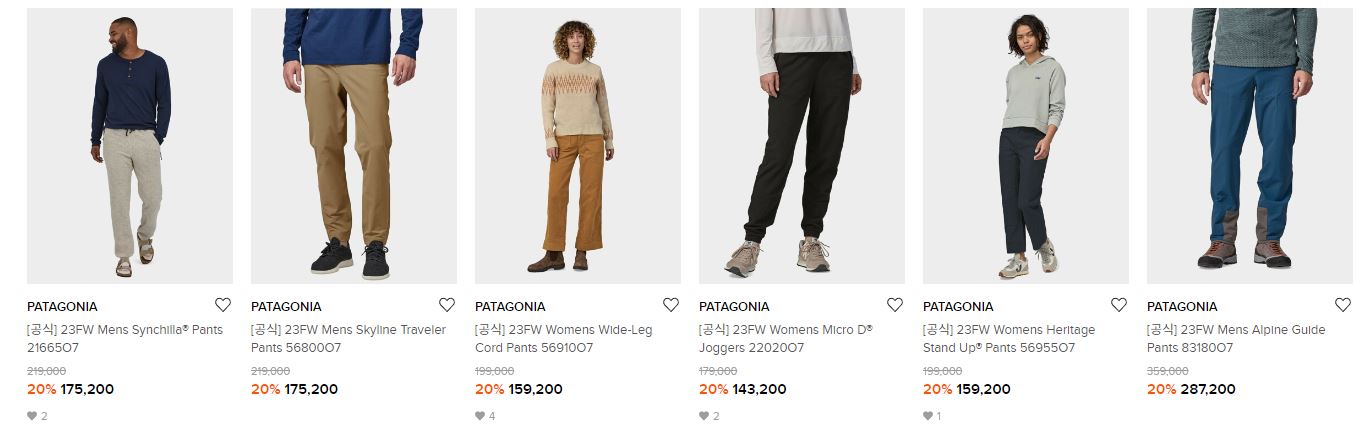Heart the Mens Alpine Guide Pants
Screen dimensions: 1357x431
point(1343,305)
